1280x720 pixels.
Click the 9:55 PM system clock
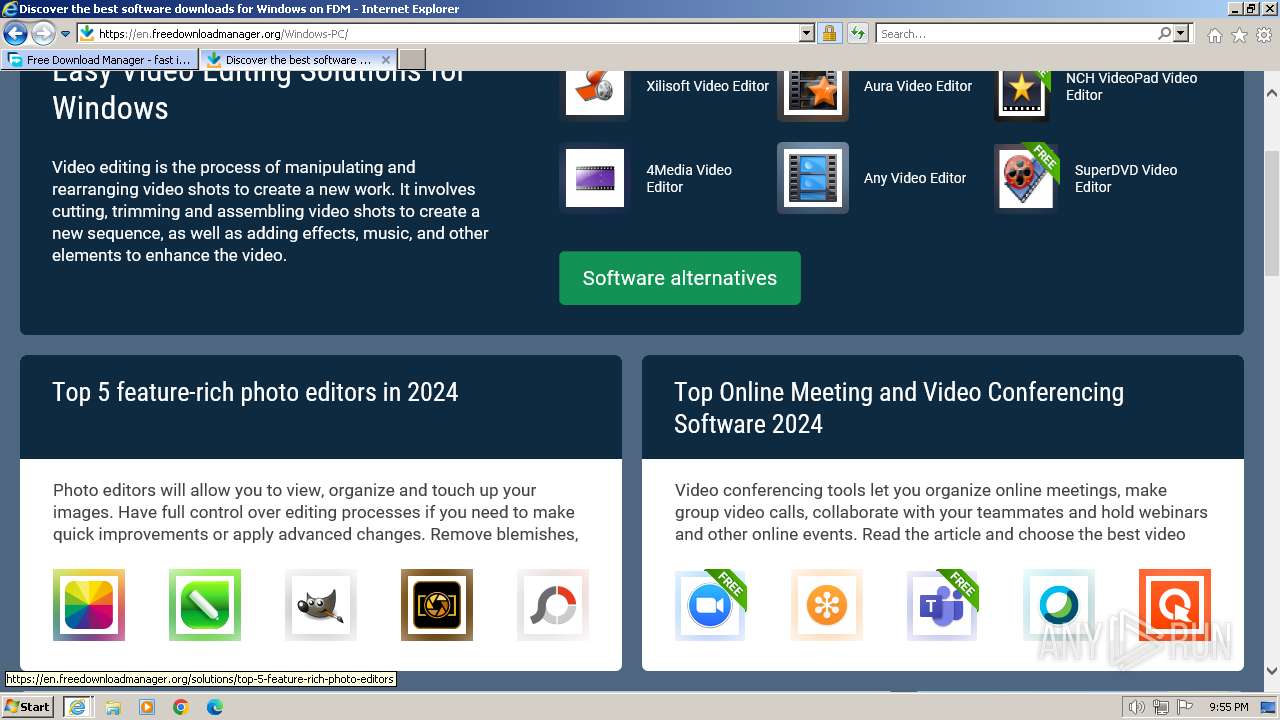click(x=1229, y=707)
